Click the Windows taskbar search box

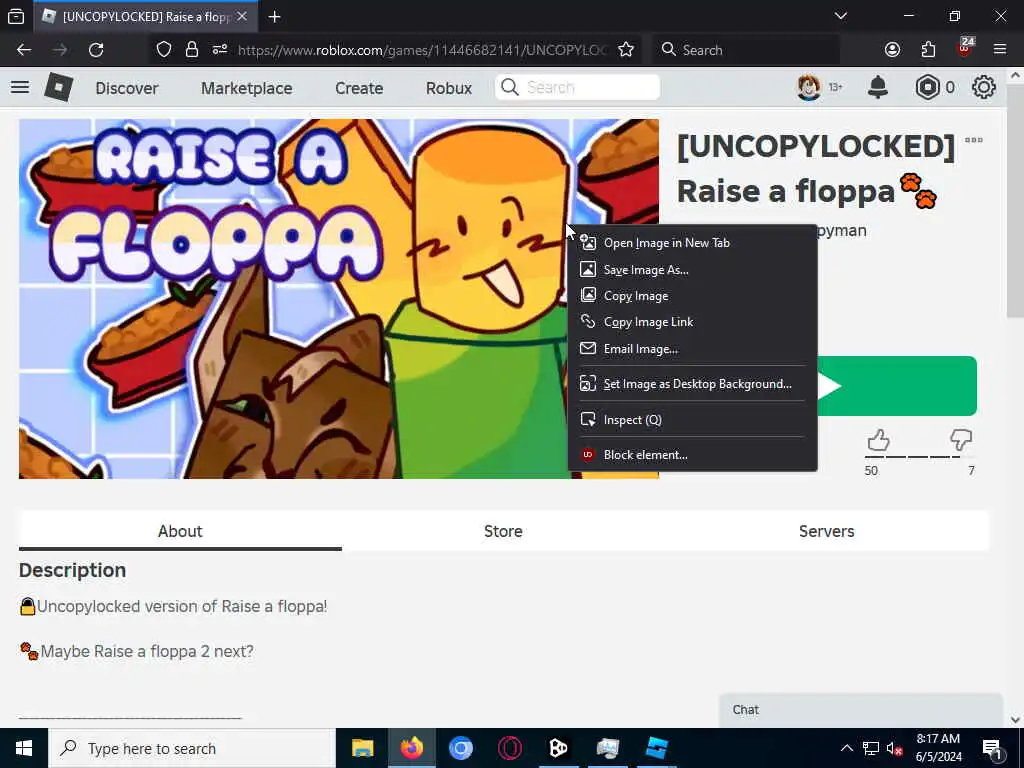[x=191, y=748]
